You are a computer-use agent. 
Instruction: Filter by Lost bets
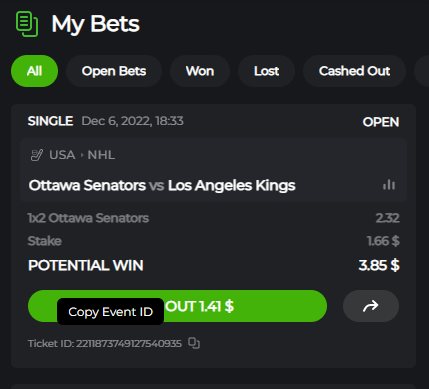pos(266,71)
